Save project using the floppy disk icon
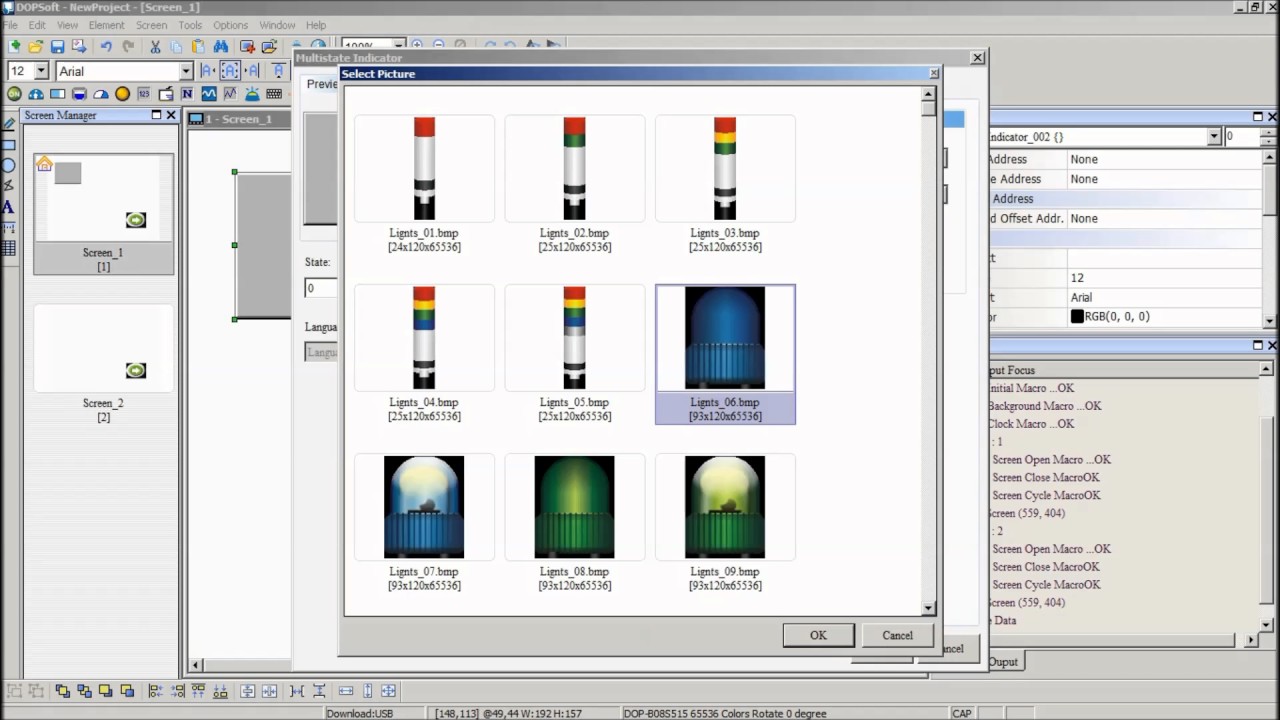Viewport: 1280px width, 720px height. point(57,46)
